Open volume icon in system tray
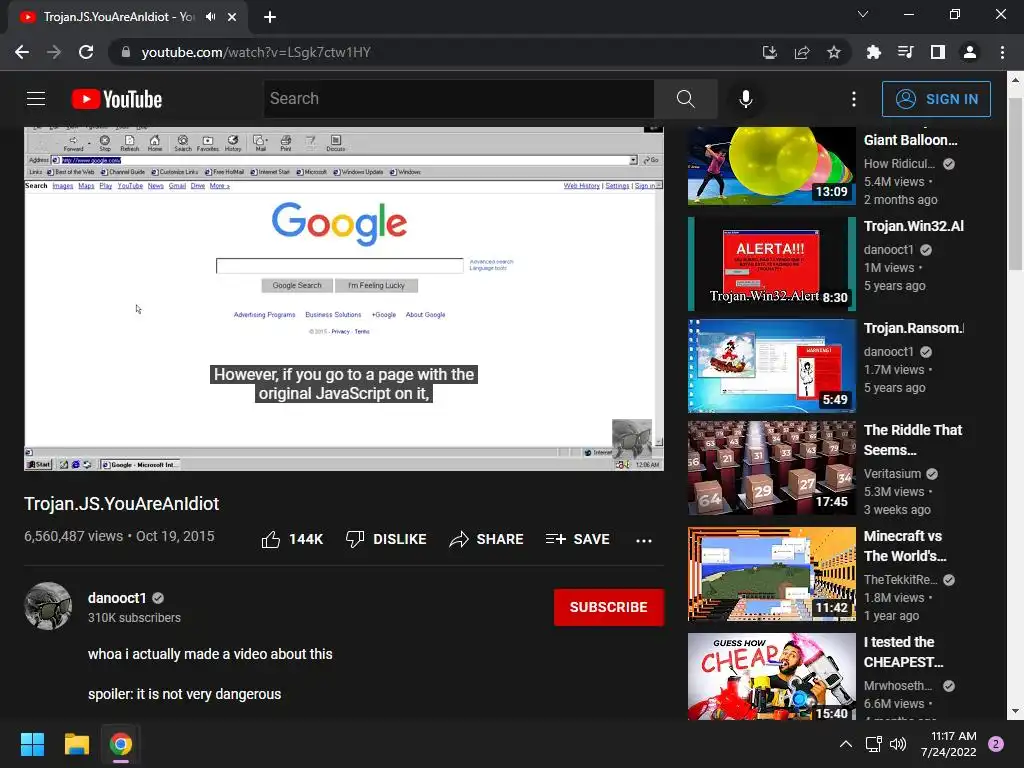Viewport: 1024px width, 768px height. point(898,744)
